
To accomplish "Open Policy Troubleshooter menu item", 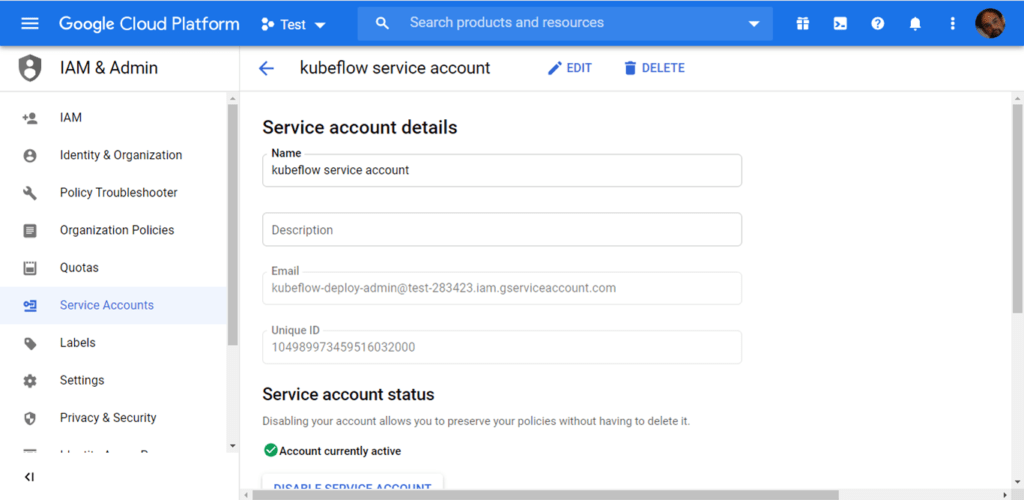I will pyautogui.click(x=114, y=193).
